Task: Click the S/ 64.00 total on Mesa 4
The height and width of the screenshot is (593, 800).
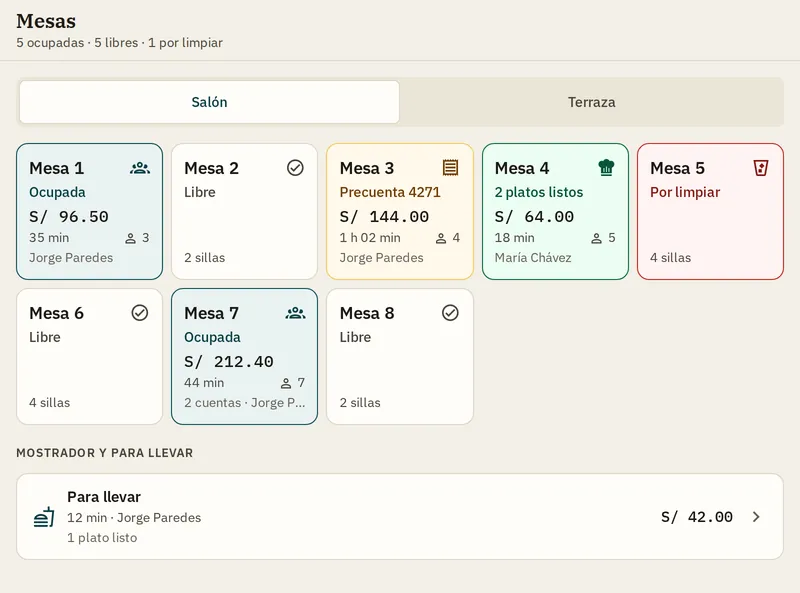Action: pos(534,217)
